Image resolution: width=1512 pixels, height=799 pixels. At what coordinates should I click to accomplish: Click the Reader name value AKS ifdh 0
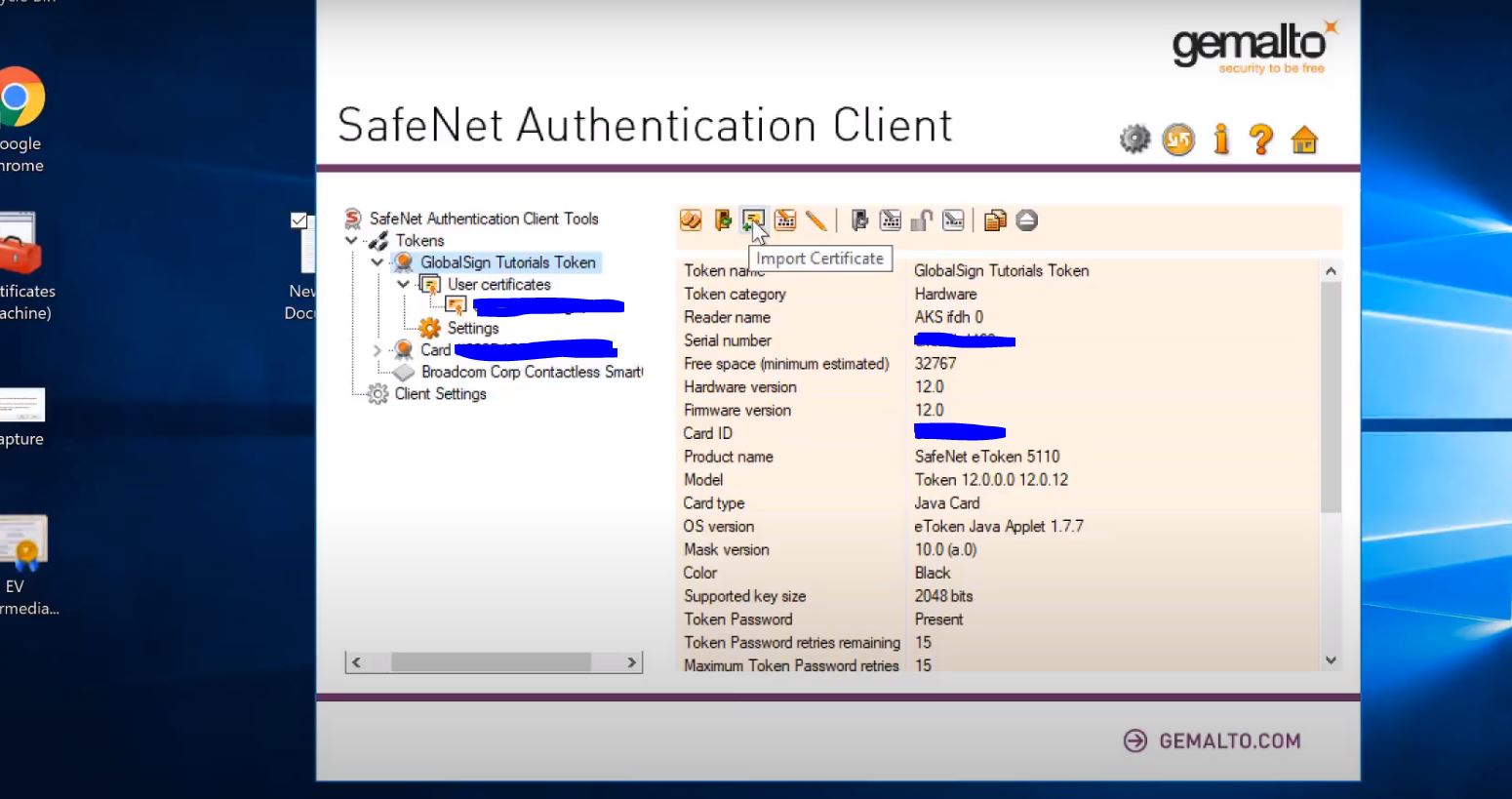pyautogui.click(x=948, y=317)
